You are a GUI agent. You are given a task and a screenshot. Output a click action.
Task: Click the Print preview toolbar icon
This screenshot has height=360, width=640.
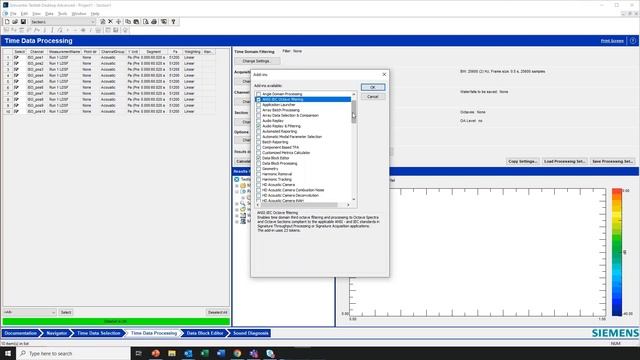tap(146, 22)
